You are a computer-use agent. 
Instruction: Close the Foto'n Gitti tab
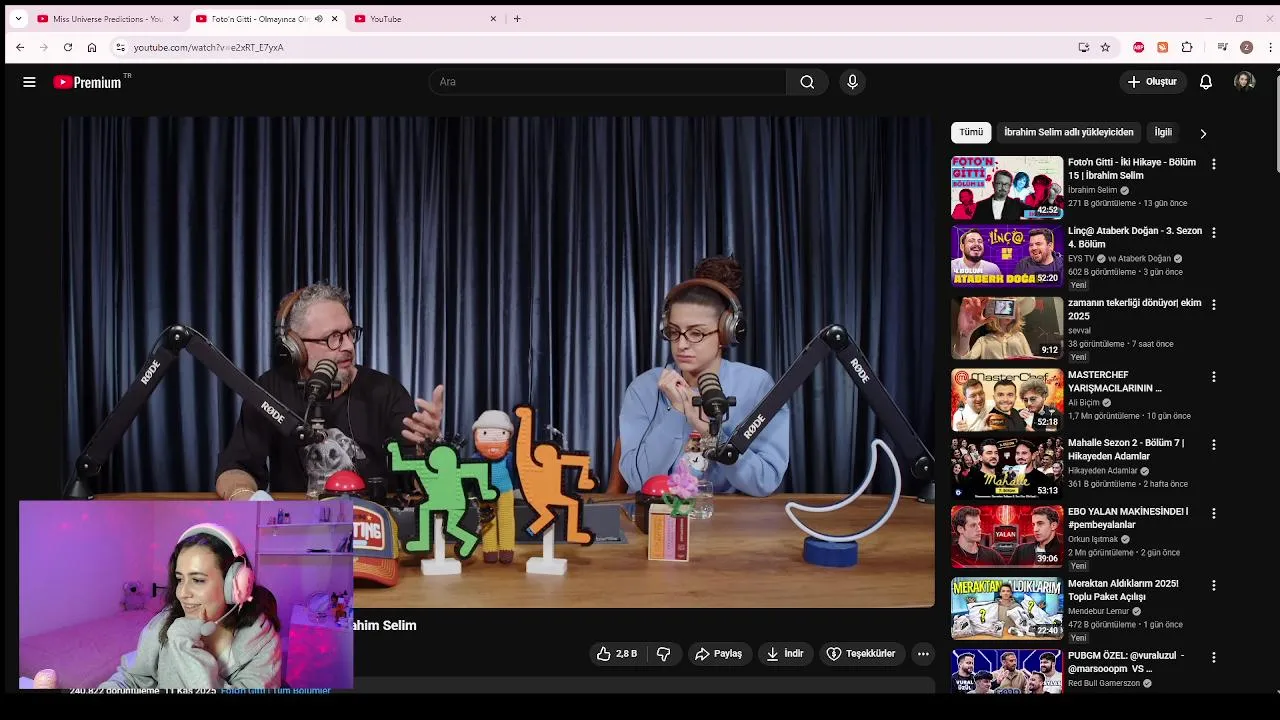pos(334,19)
